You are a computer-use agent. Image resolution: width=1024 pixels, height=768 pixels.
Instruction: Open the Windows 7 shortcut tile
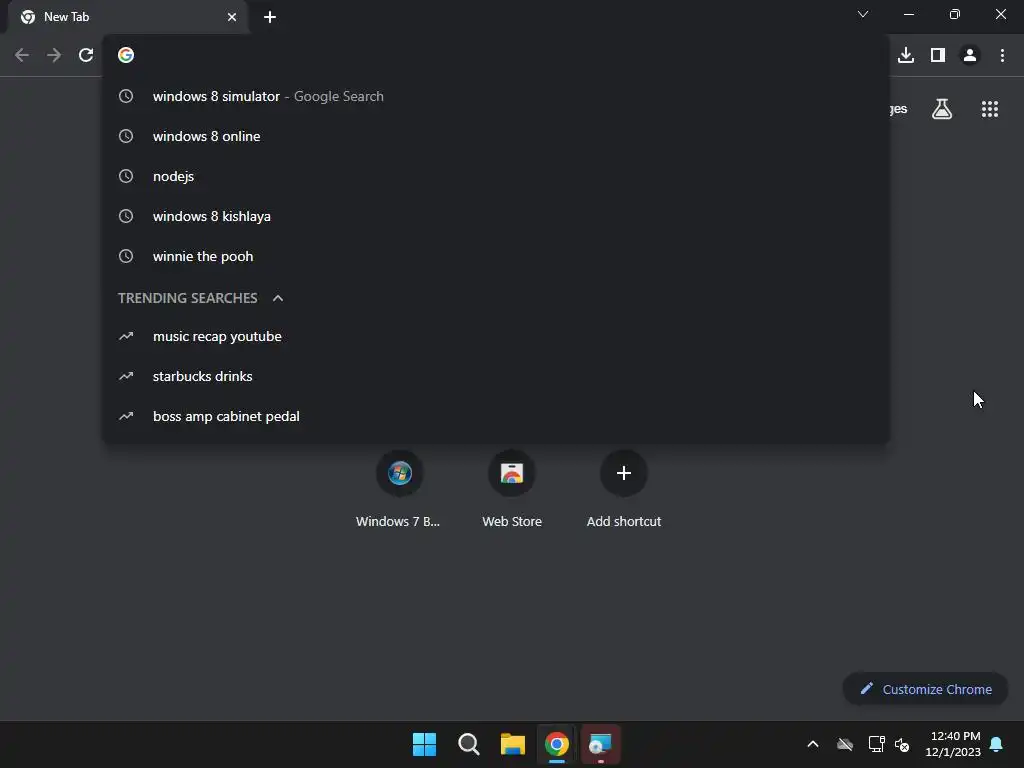(399, 488)
